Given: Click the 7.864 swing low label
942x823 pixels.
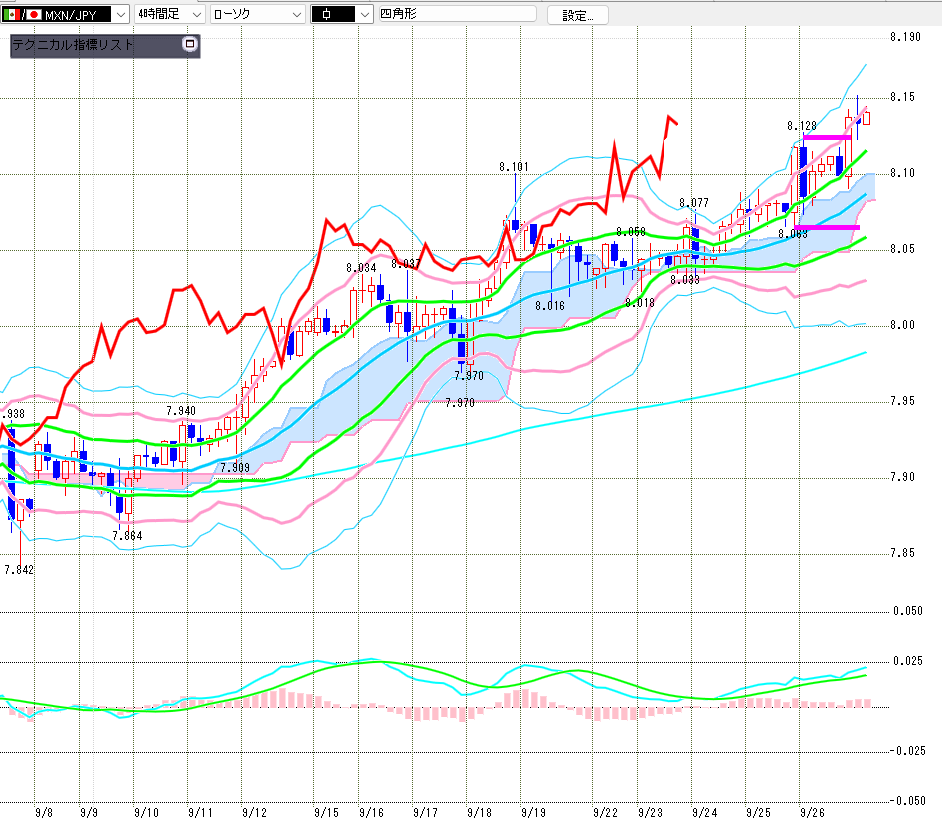Looking at the screenshot, I should pos(127,536).
